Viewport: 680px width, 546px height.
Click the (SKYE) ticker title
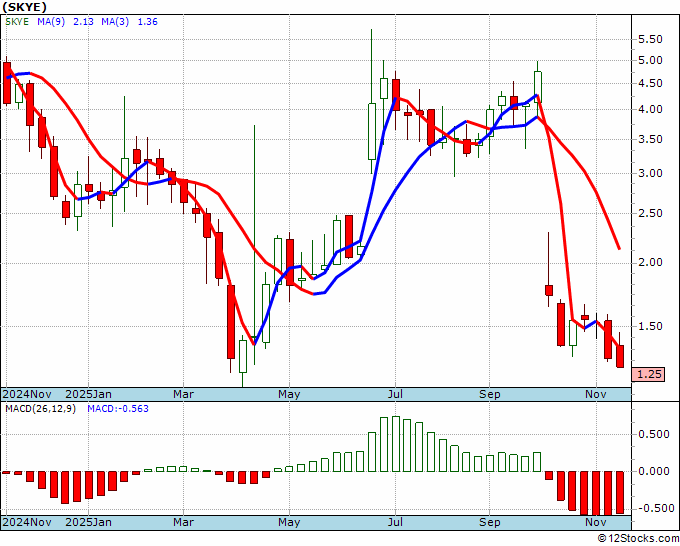(x=24, y=7)
